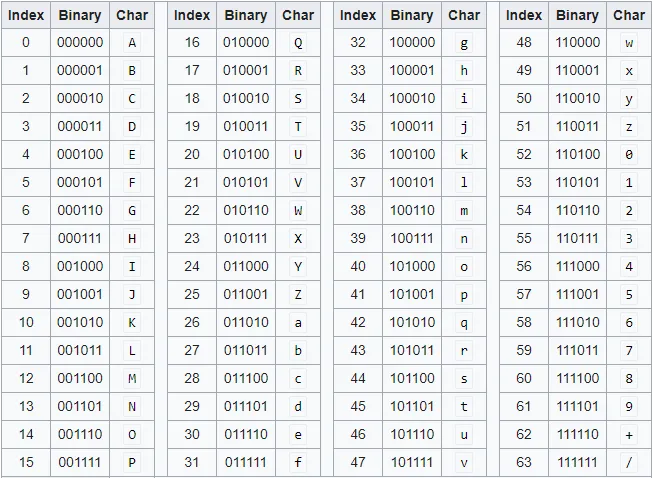
Task: Click binary value 101010
Action: pos(412,322)
